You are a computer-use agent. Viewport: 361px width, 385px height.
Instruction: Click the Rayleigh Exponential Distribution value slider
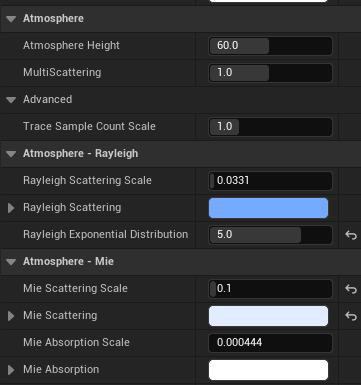(x=270, y=235)
